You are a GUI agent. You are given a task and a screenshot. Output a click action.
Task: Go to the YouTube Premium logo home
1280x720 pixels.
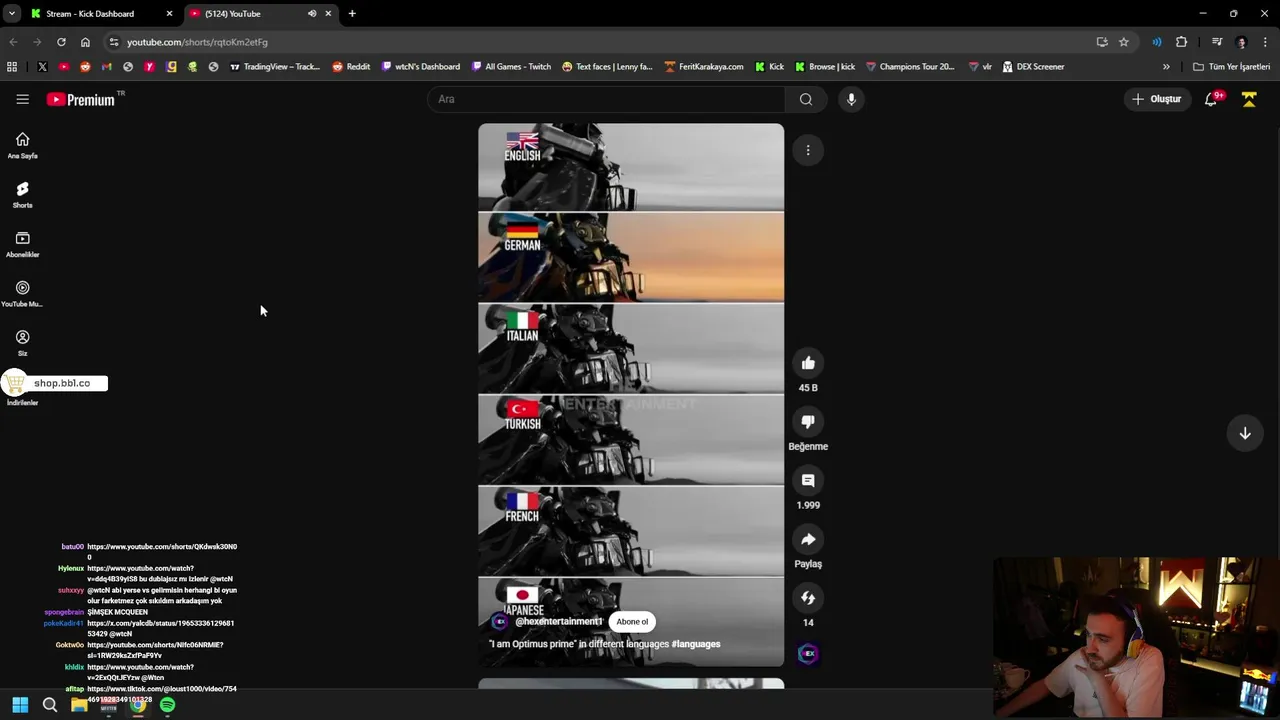click(81, 99)
